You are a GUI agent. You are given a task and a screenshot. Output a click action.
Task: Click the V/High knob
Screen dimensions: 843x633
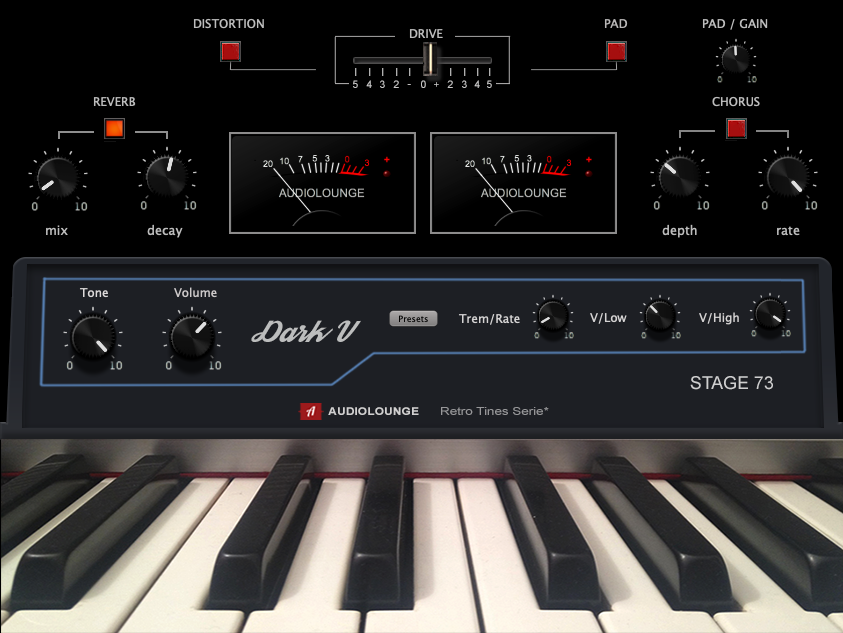click(770, 314)
